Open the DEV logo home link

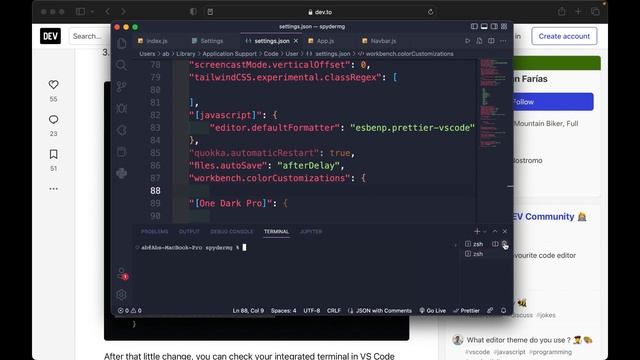[50, 36]
